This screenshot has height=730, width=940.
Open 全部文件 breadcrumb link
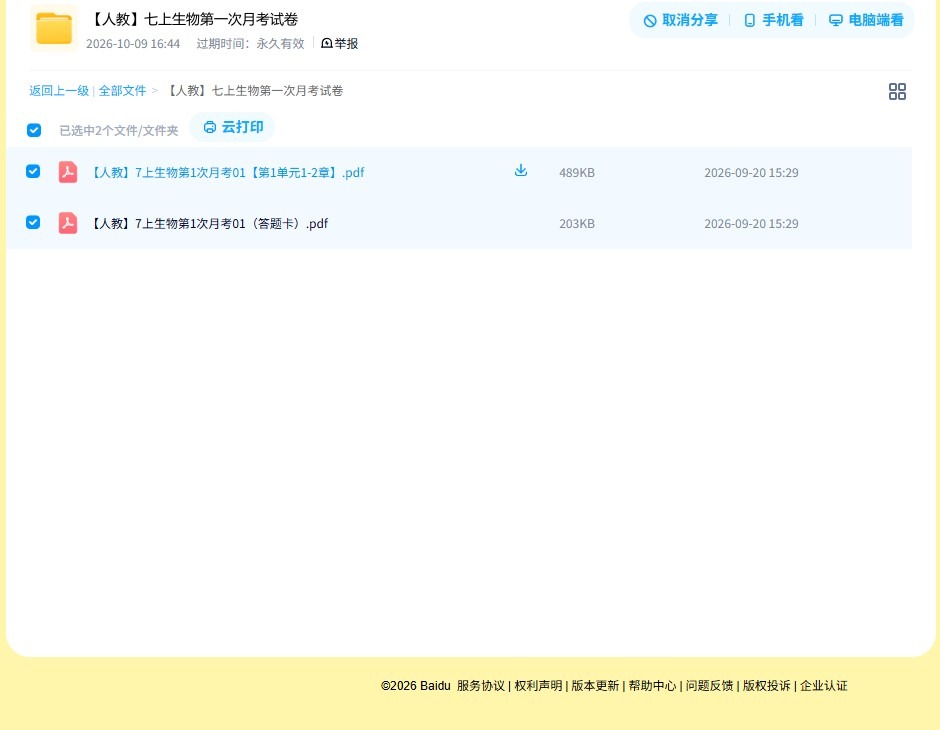122,91
